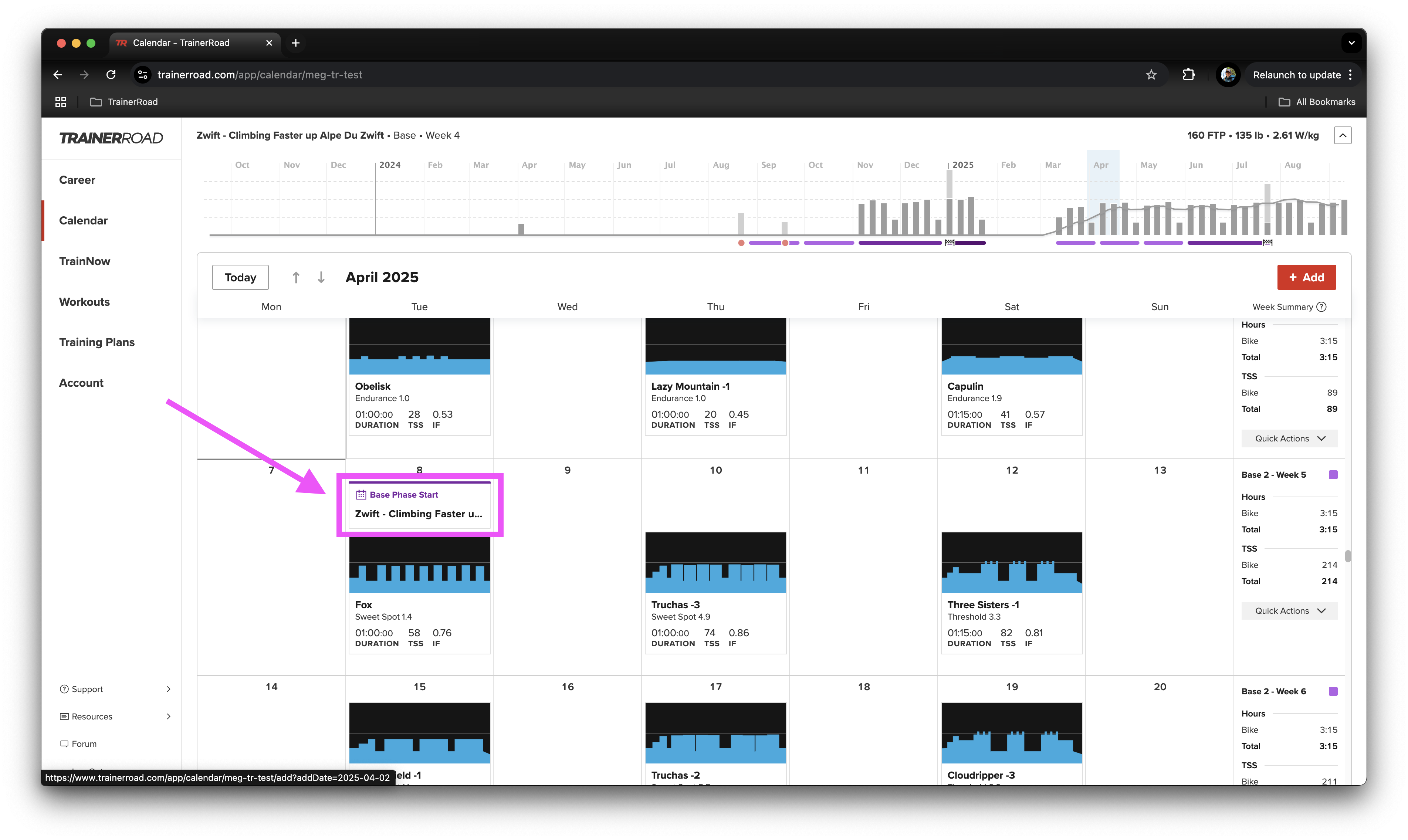Close the Calendar - TrainerRoad tab
This screenshot has width=1408, height=840.
coord(269,43)
